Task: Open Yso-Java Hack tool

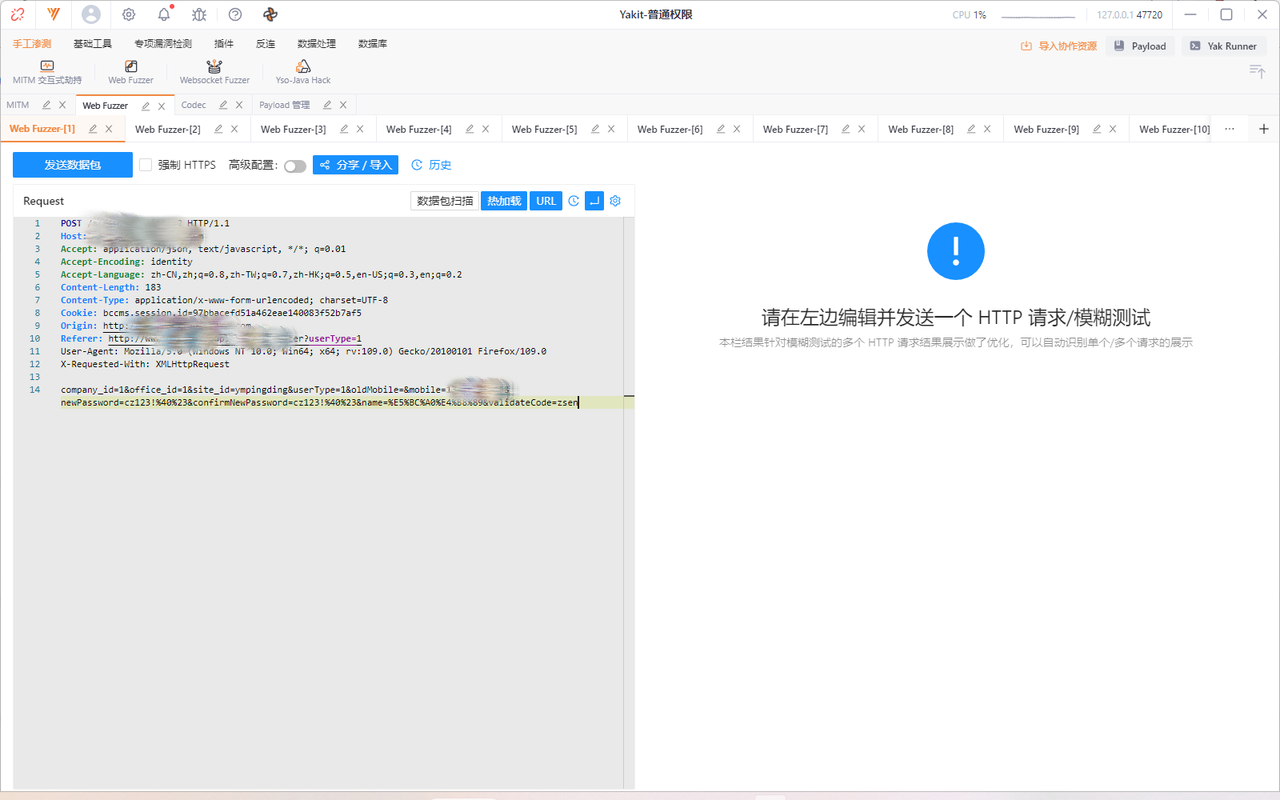Action: 303,72
